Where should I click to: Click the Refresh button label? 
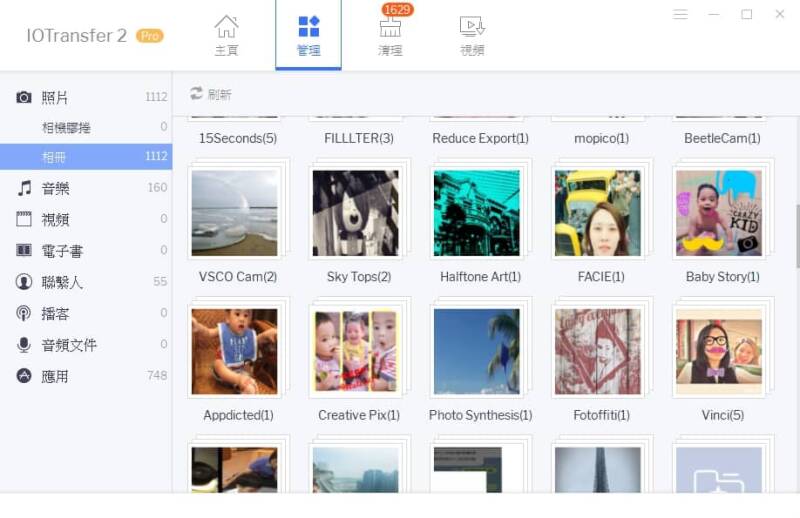pos(220,94)
